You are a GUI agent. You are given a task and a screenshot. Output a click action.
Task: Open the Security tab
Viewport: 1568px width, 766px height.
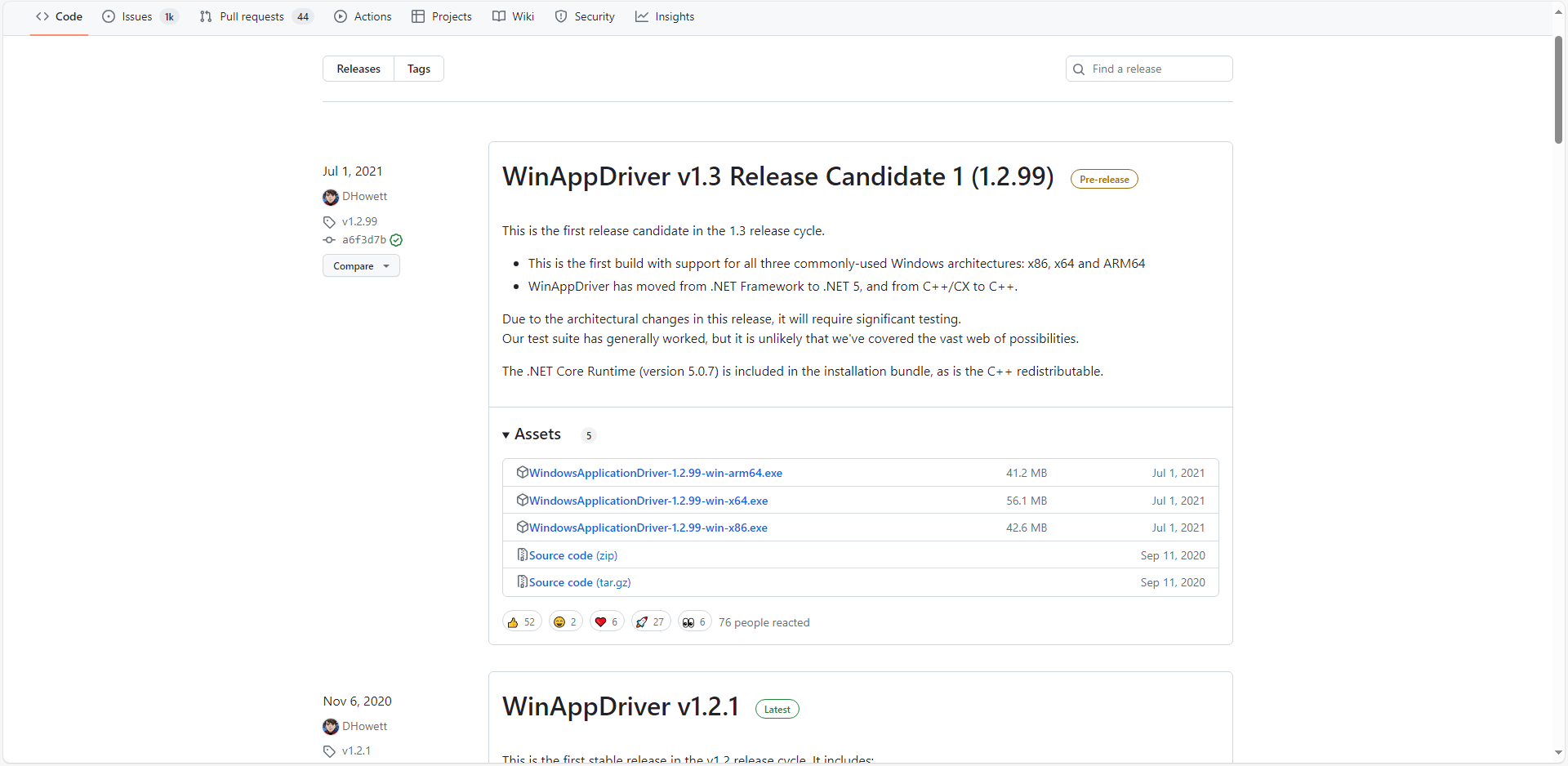pos(585,16)
